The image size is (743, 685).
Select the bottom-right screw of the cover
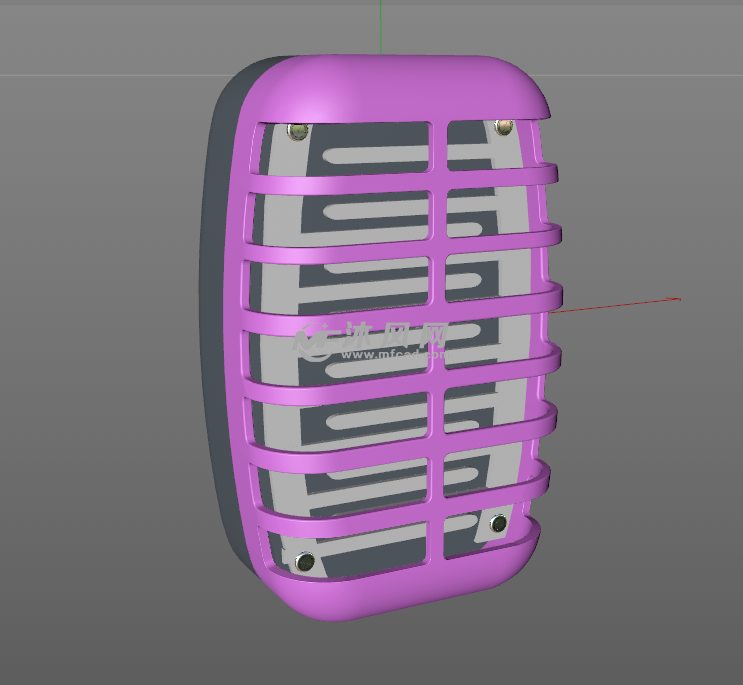coord(498,523)
